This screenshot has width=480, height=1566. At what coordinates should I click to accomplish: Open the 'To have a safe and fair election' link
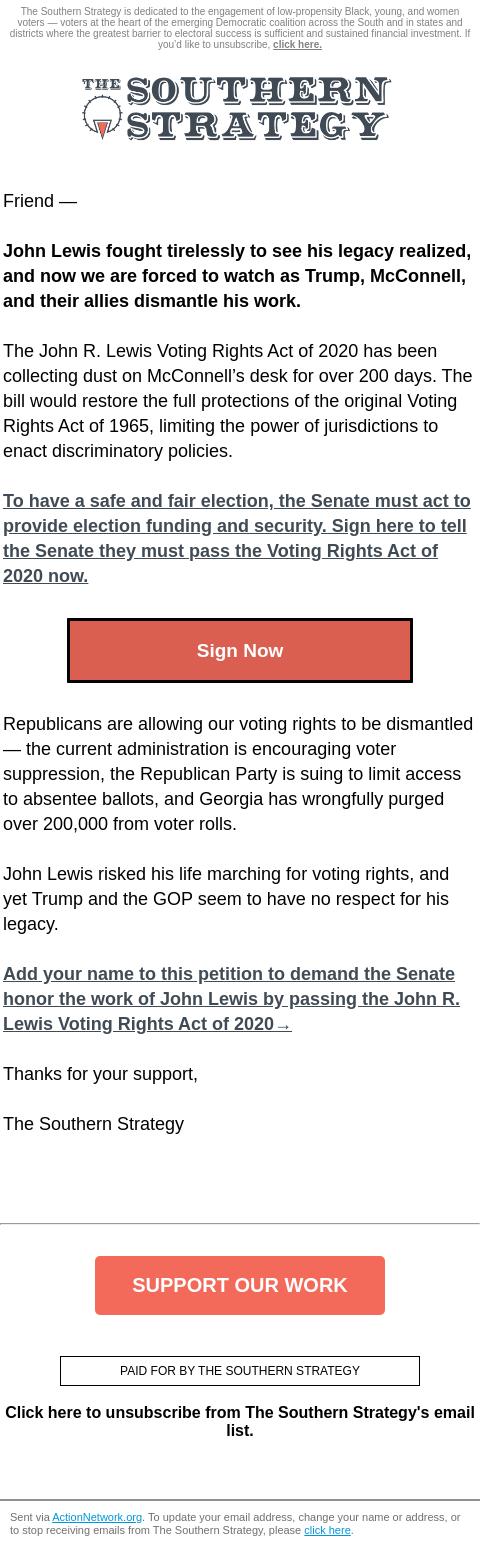tap(236, 538)
